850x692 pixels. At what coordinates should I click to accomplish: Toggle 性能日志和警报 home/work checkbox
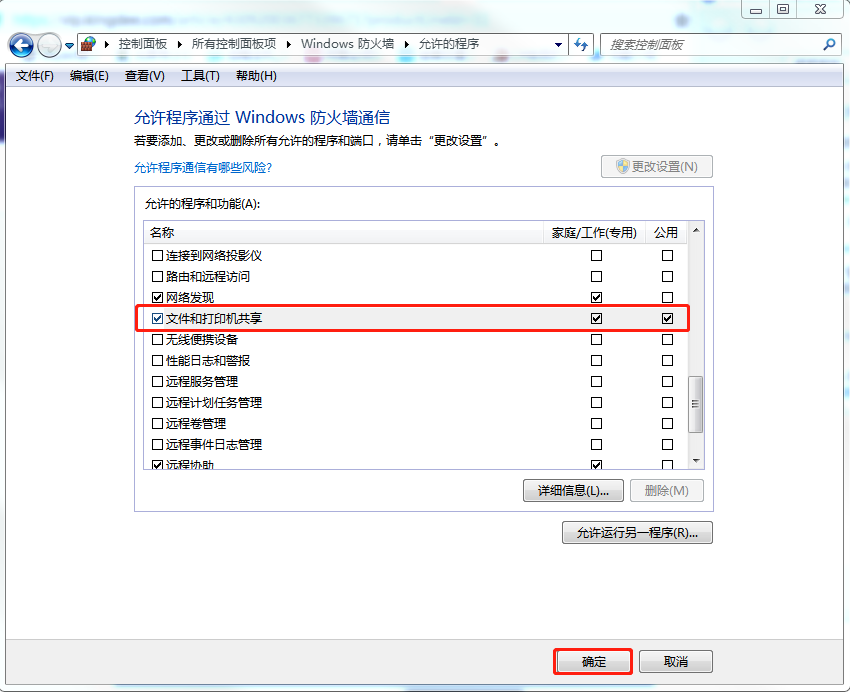click(x=596, y=360)
